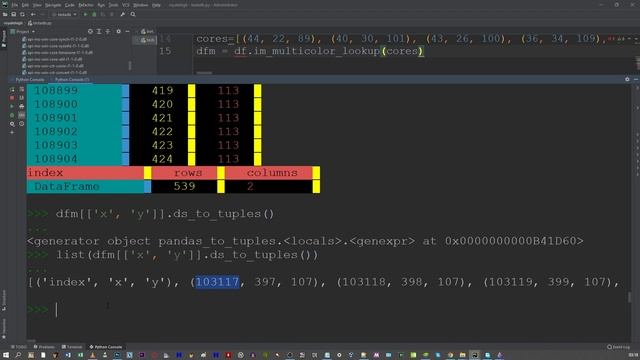This screenshot has height=360, width=640.
Task: Open Project panel gear options
Action: point(118,31)
